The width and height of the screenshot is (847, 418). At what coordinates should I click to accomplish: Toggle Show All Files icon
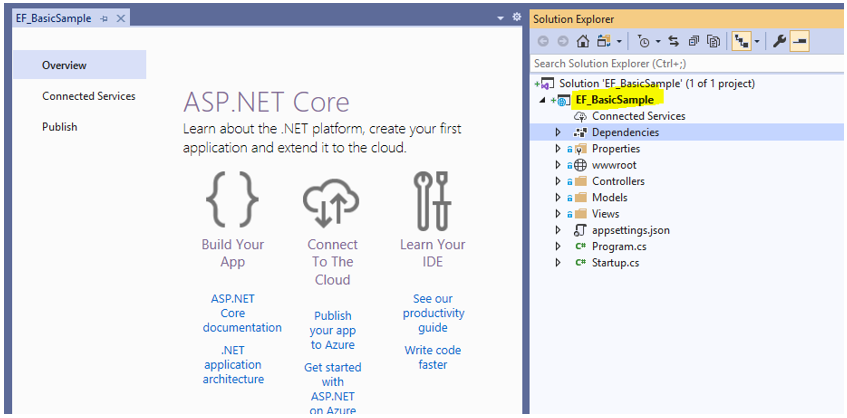point(714,42)
